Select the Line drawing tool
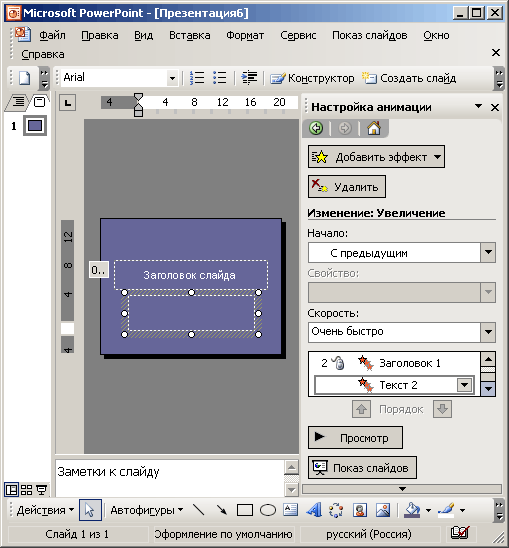 click(x=199, y=510)
